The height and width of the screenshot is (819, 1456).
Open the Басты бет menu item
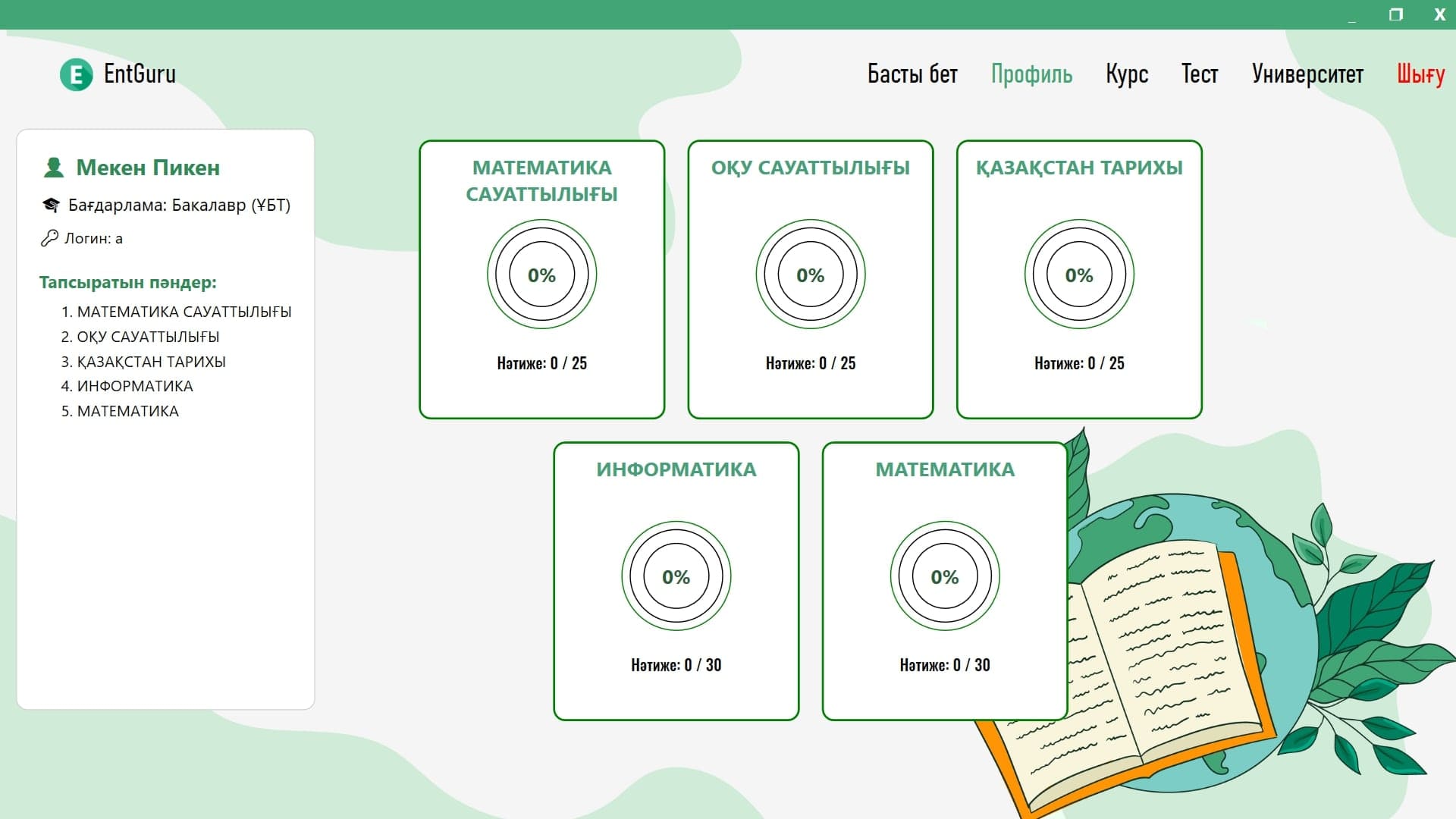[x=912, y=74]
